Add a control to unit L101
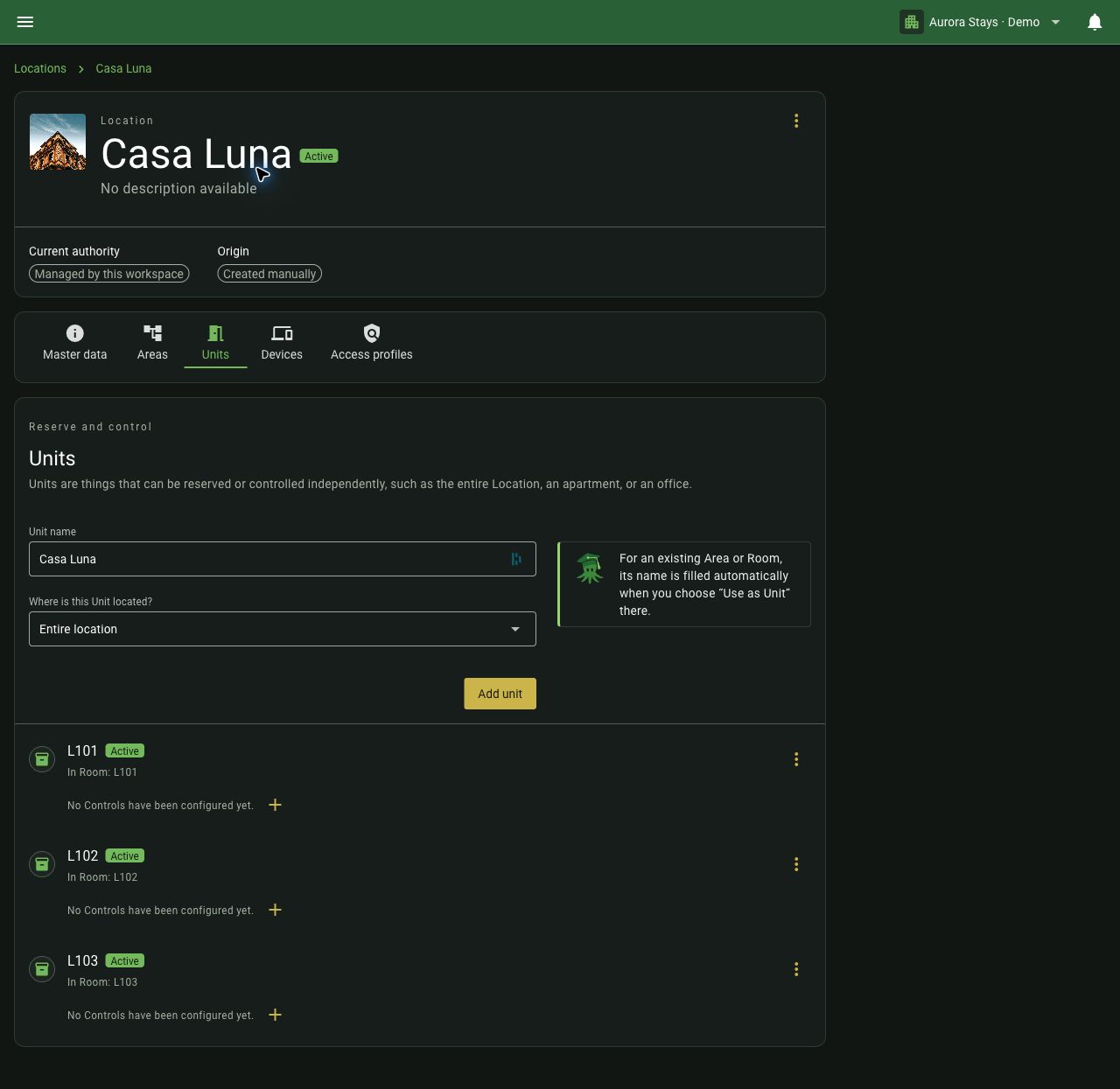Viewport: 1120px width, 1089px height. point(275,805)
